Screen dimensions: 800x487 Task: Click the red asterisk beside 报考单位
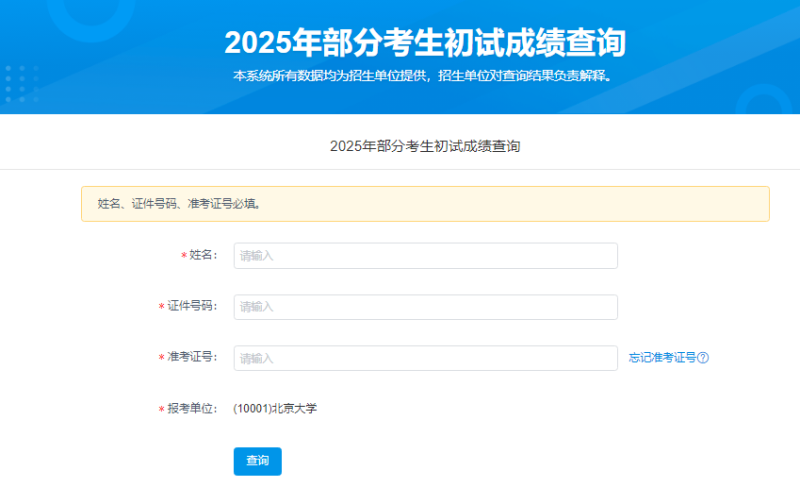tap(161, 410)
